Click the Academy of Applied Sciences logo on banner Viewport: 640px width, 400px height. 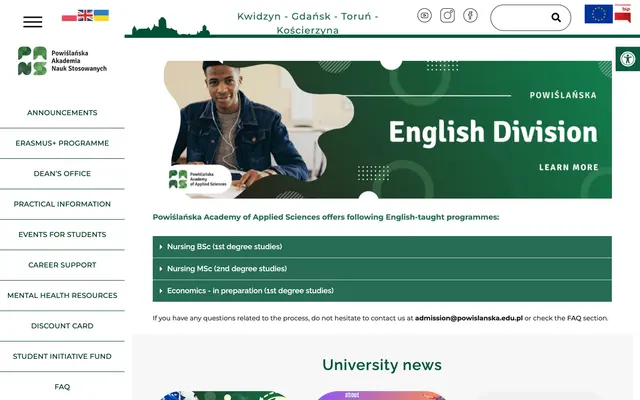[198, 180]
